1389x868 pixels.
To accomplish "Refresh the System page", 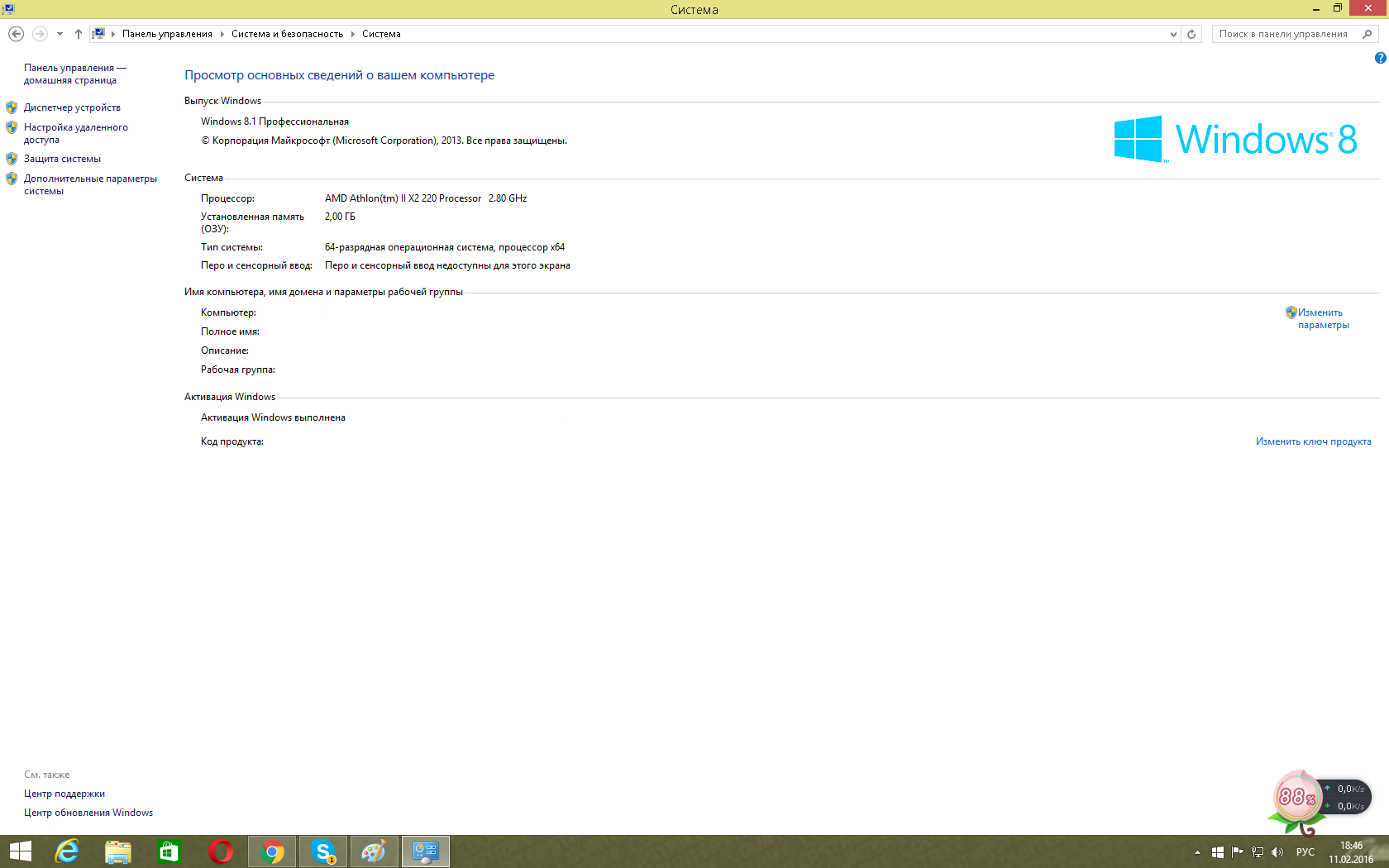I will (x=1191, y=34).
